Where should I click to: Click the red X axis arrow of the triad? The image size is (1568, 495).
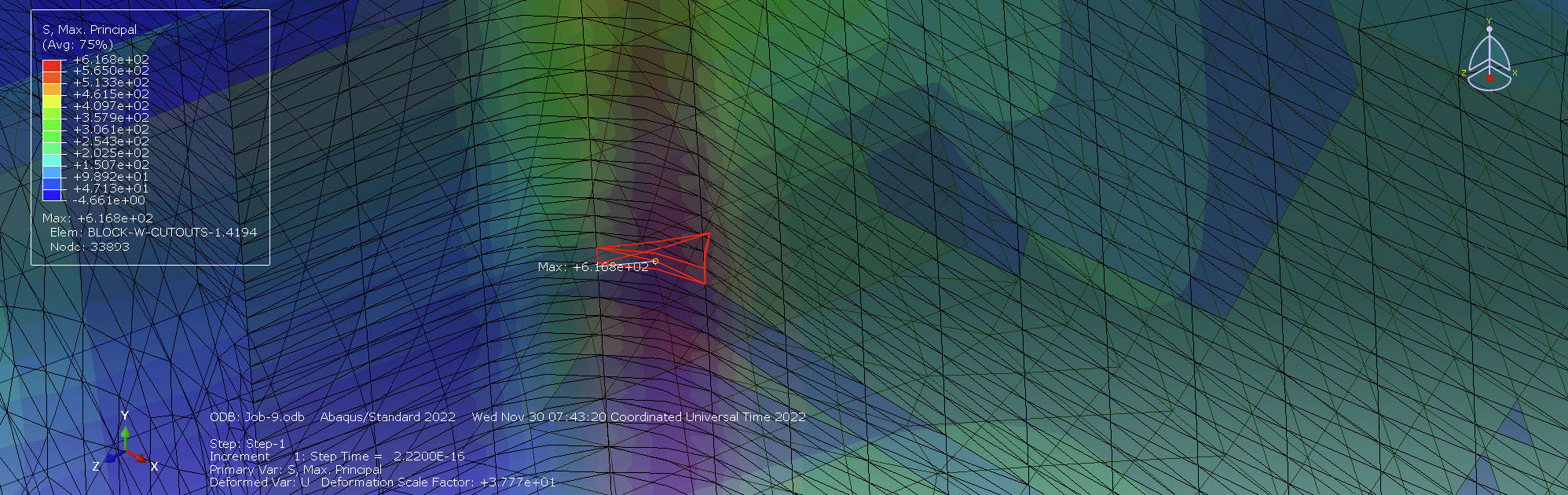pos(137,457)
